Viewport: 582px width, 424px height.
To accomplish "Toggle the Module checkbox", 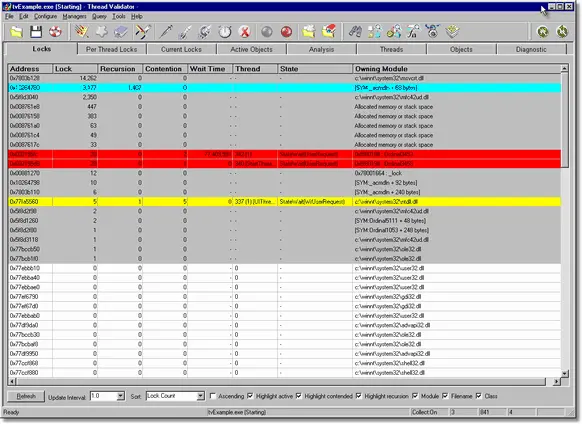I will tap(415, 396).
